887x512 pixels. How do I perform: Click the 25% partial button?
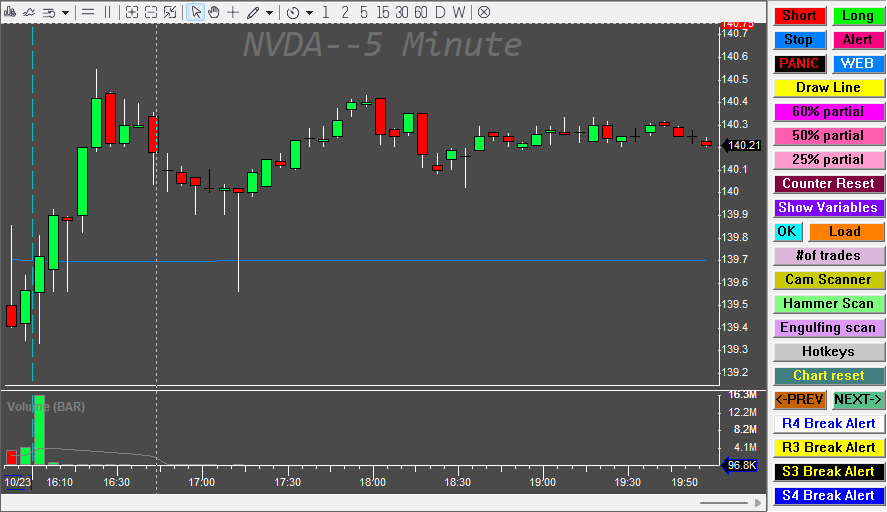coord(829,160)
